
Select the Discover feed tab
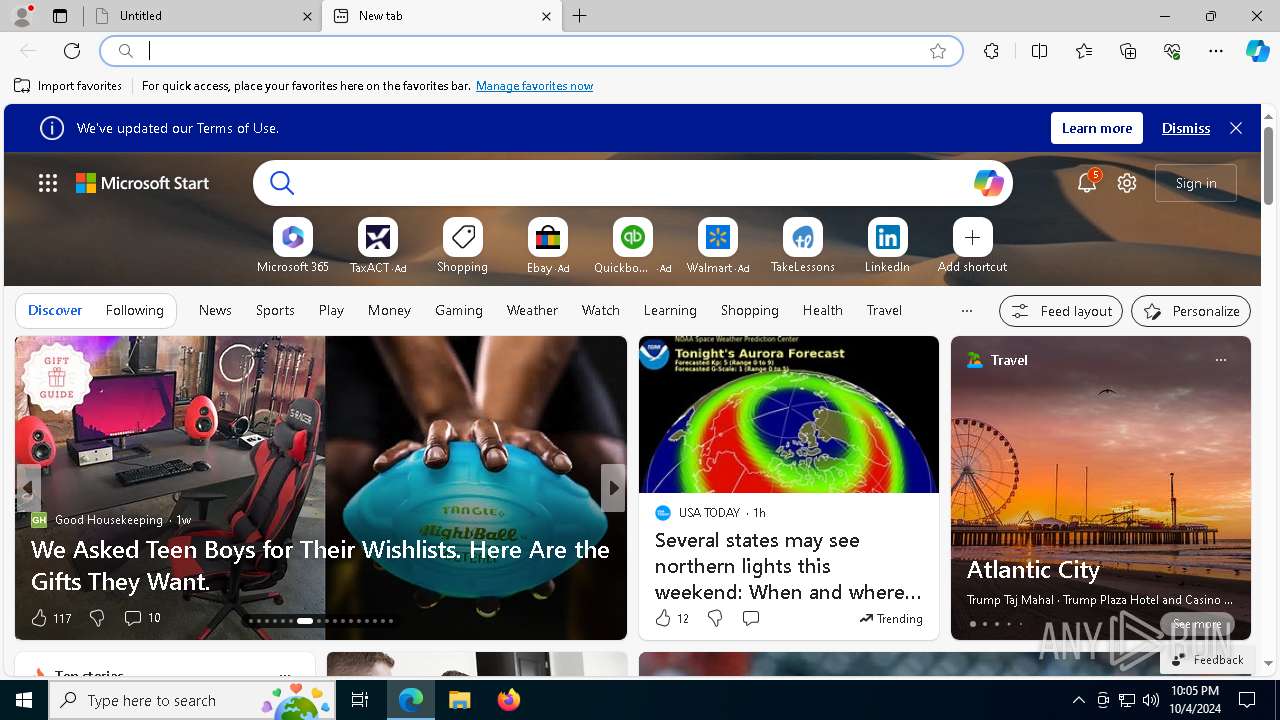[x=55, y=310]
